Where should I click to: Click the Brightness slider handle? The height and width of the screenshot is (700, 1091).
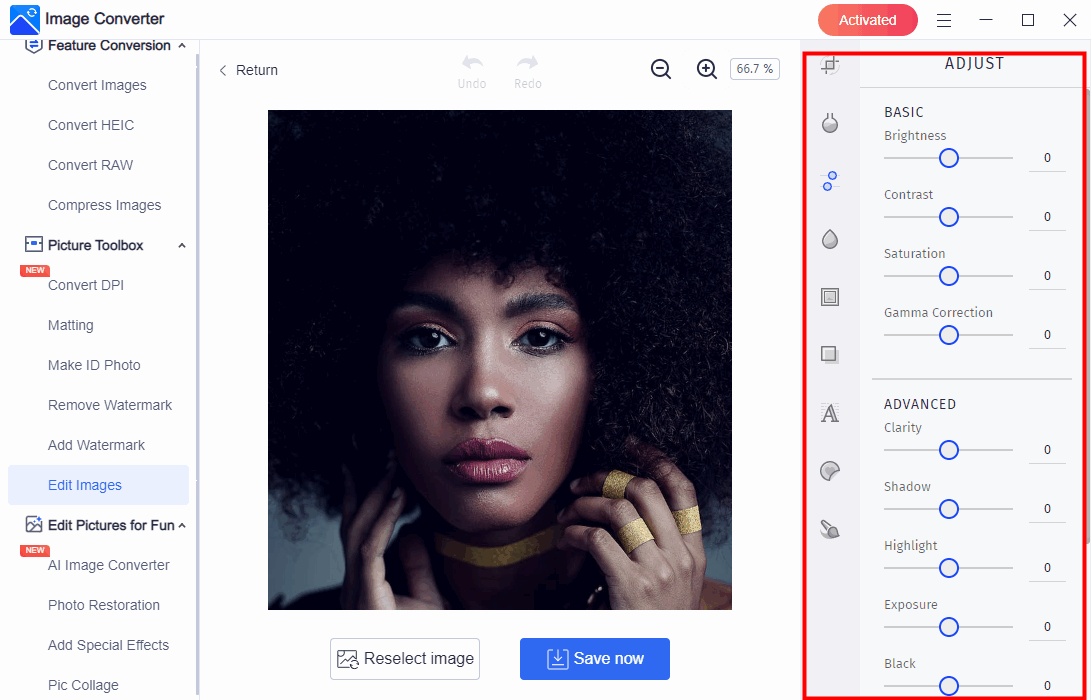pos(949,158)
